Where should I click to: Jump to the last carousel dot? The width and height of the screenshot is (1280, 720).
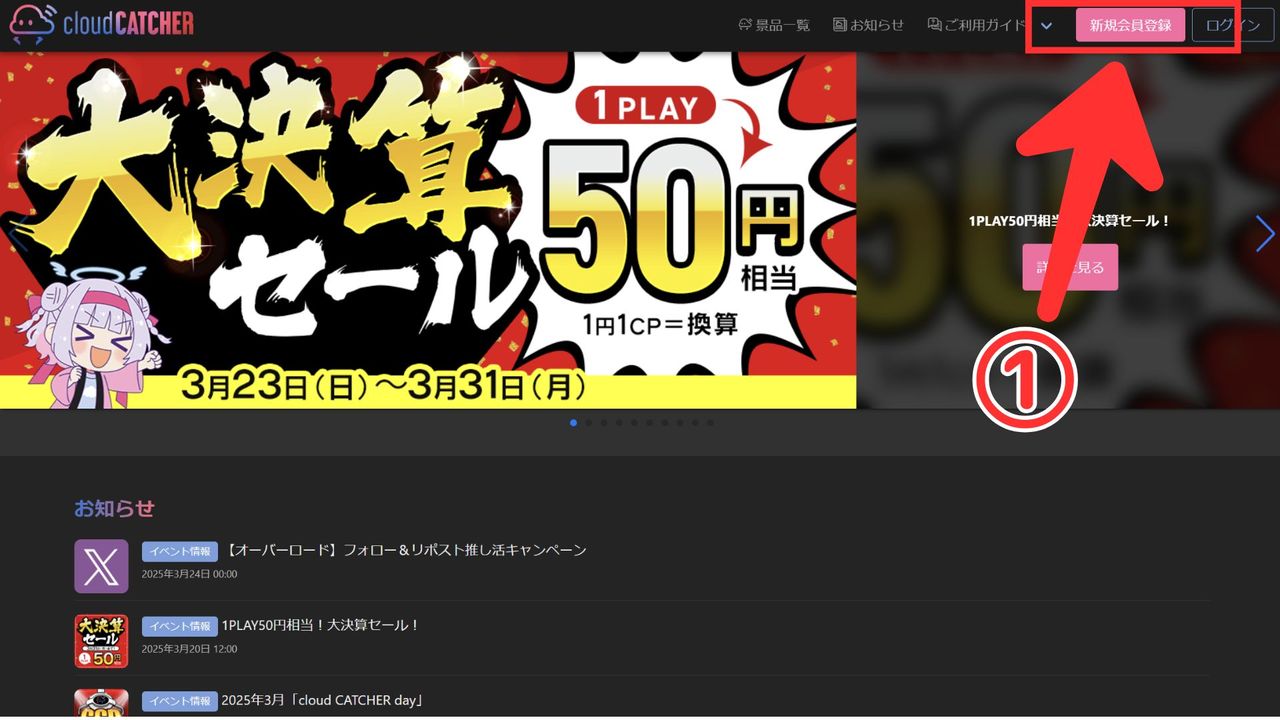710,423
